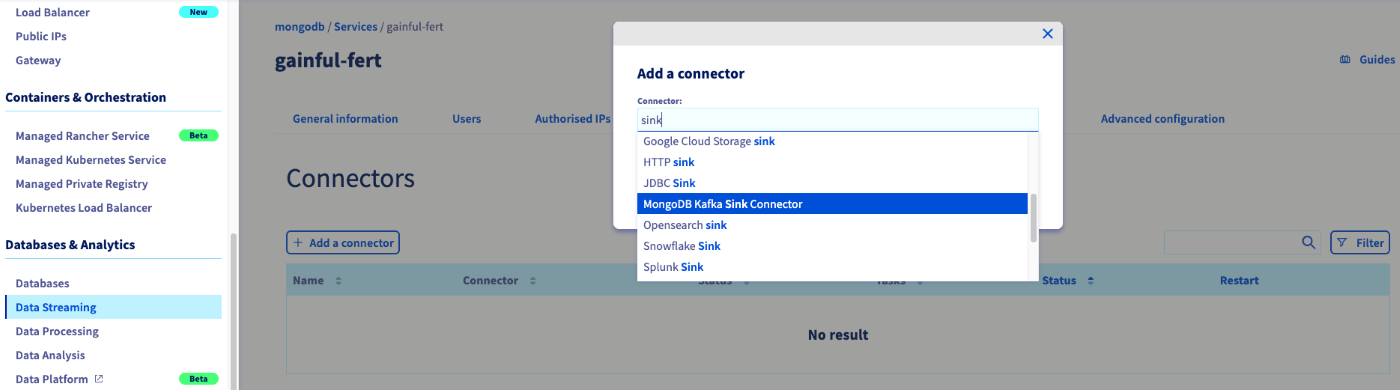The height and width of the screenshot is (390, 1400).
Task: Open Data Platform in sidebar
Action: [x=52, y=379]
